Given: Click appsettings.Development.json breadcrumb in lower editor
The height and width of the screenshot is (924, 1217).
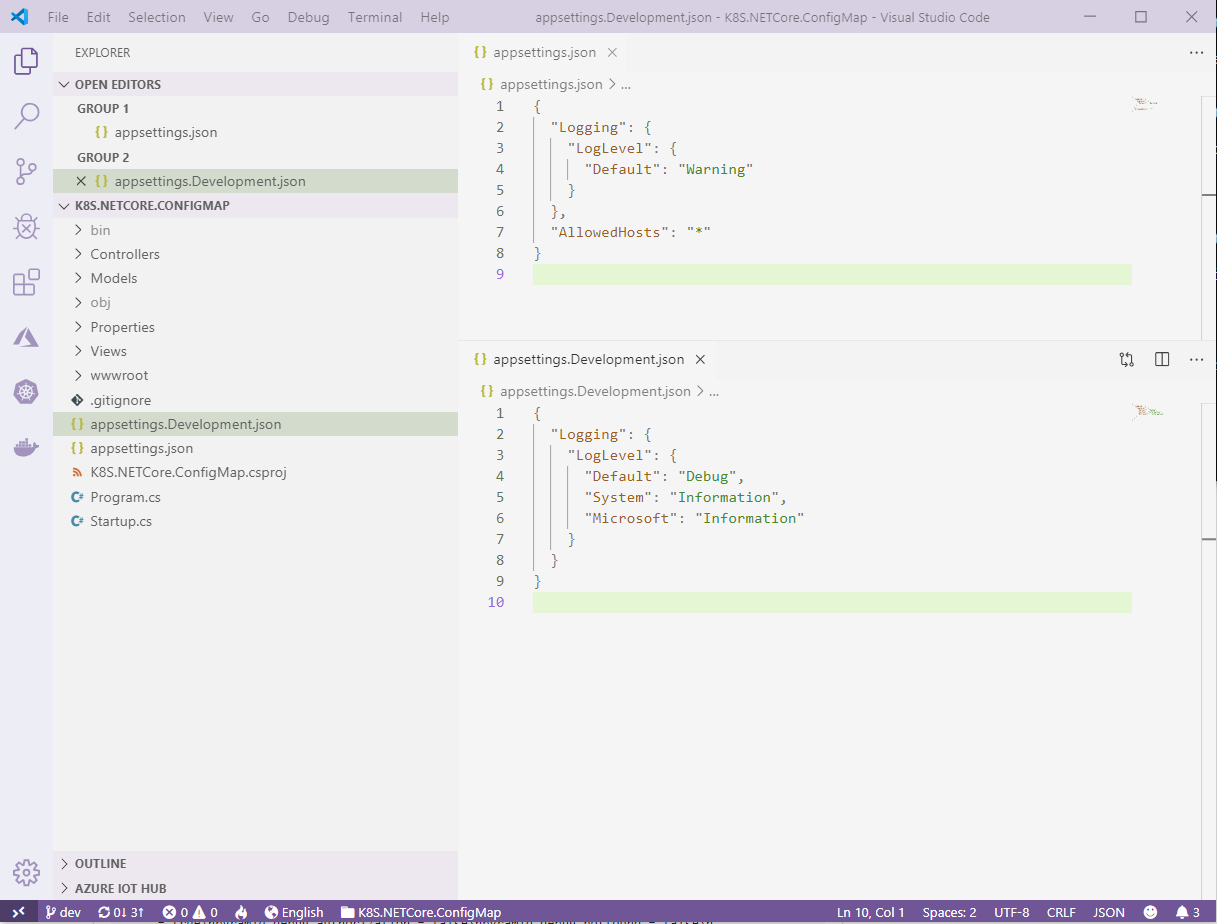Looking at the screenshot, I should pos(585,391).
